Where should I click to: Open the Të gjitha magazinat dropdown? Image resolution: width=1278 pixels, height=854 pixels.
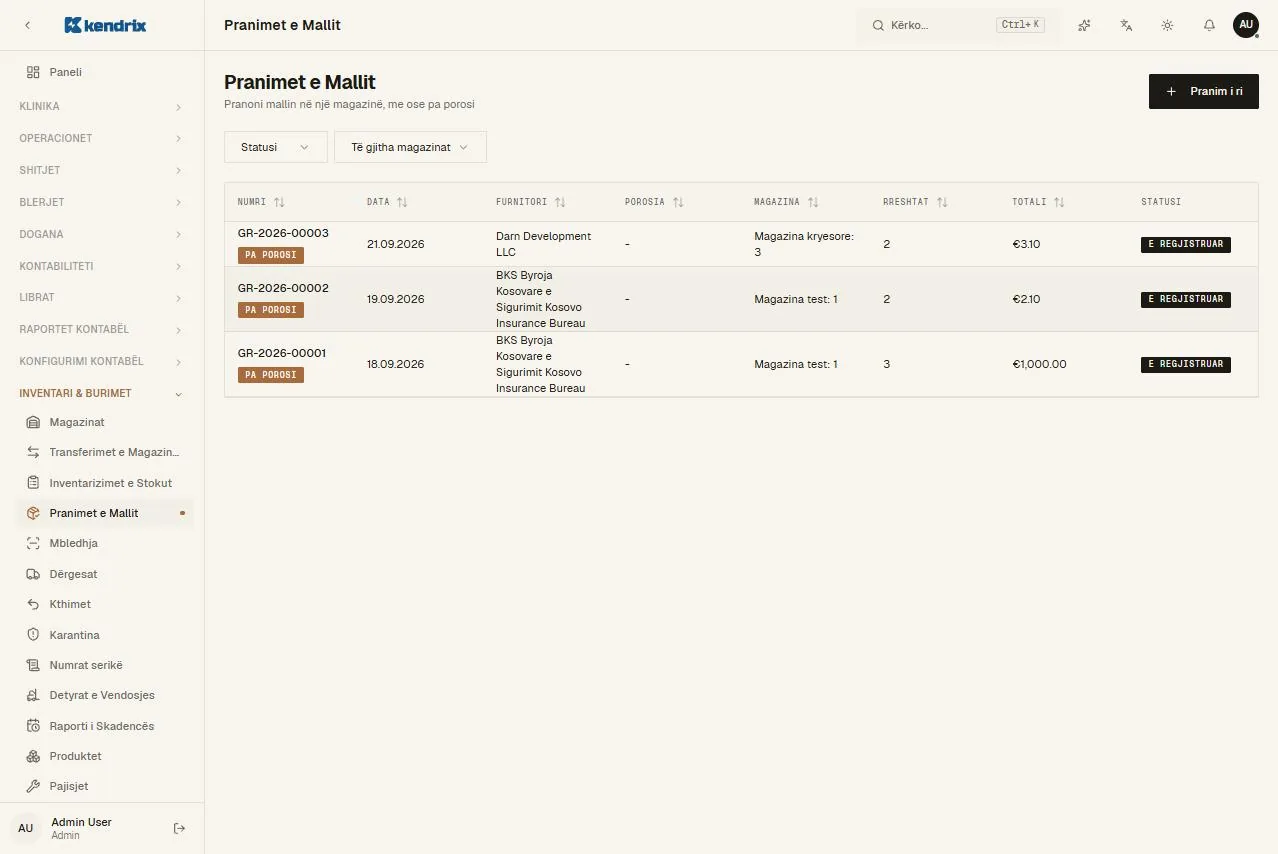click(x=410, y=147)
